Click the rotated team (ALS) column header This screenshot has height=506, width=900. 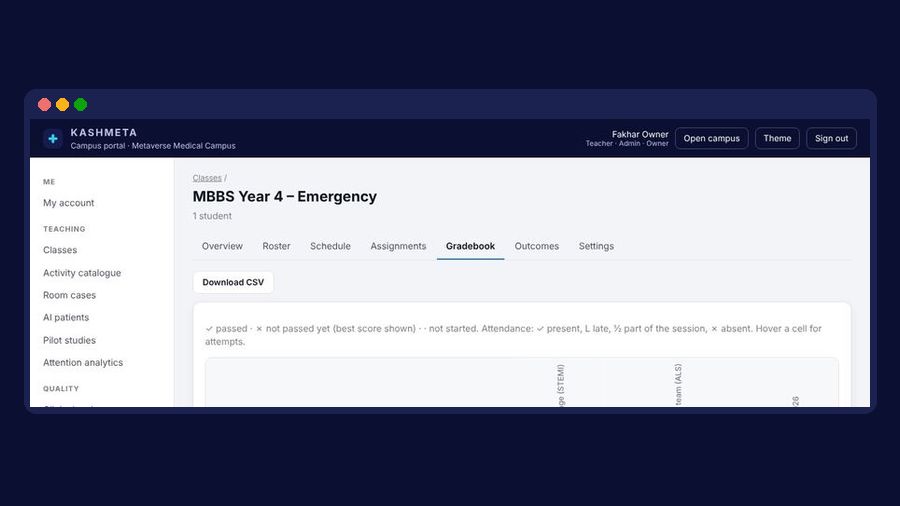[x=678, y=385]
